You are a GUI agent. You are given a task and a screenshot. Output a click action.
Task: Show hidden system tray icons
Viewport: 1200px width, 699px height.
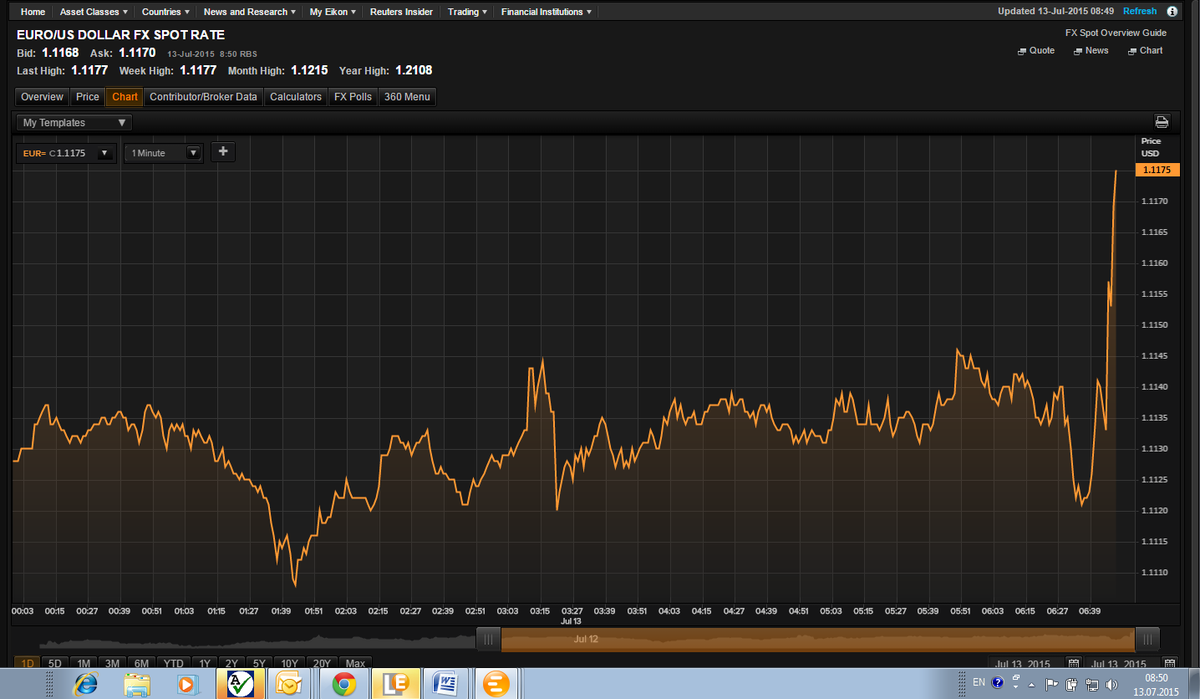point(1032,684)
